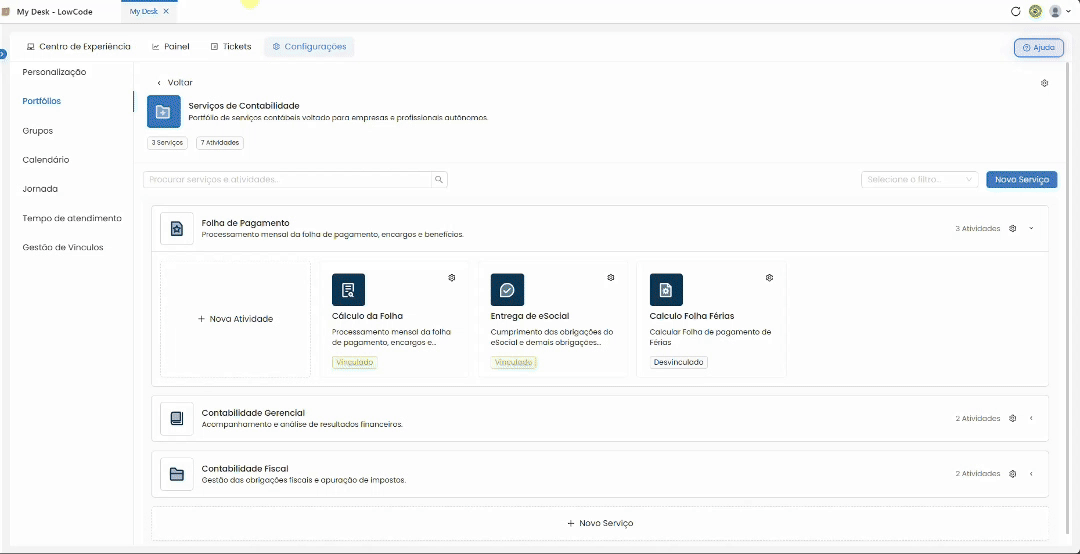Viewport: 1080px width, 554px height.
Task: Open the Selecione o filtro dropdown
Action: click(x=920, y=180)
